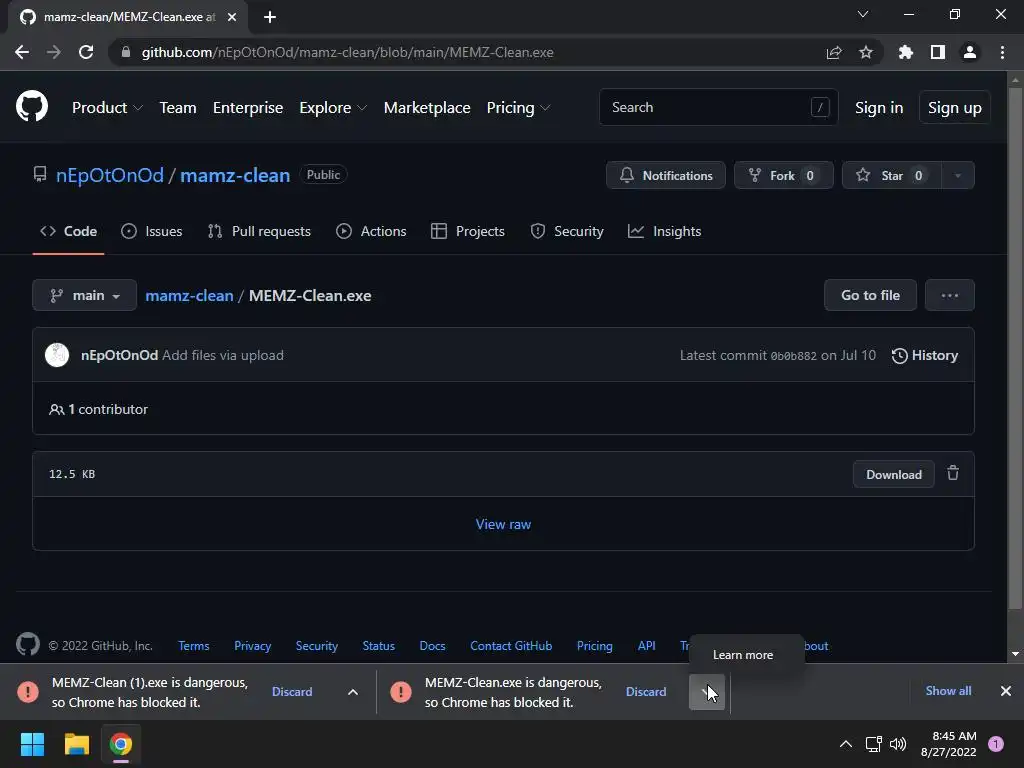Viewport: 1024px width, 768px height.
Task: Open commit hash 0b0b882
Action: point(793,356)
